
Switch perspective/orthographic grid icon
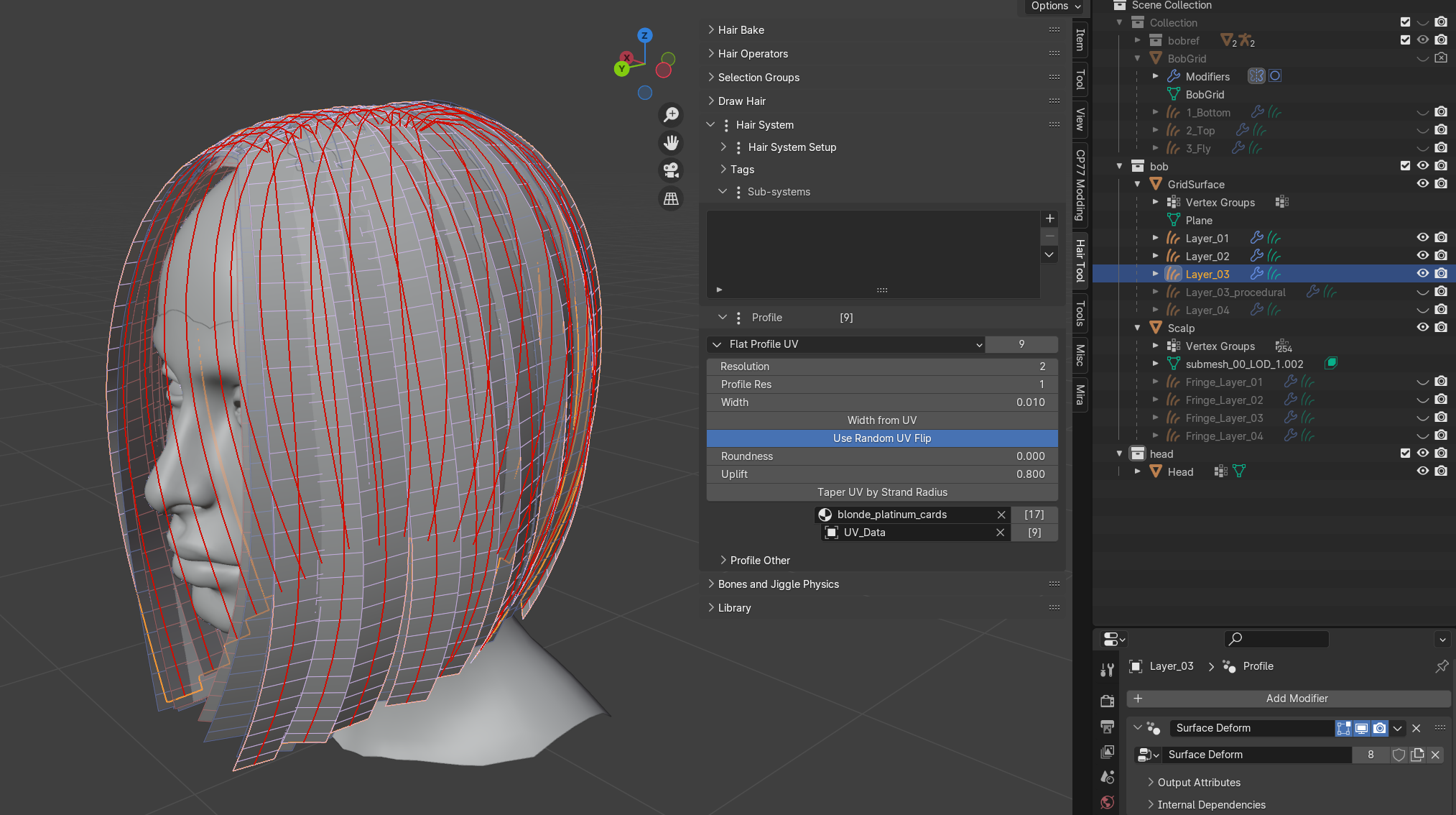[x=671, y=198]
